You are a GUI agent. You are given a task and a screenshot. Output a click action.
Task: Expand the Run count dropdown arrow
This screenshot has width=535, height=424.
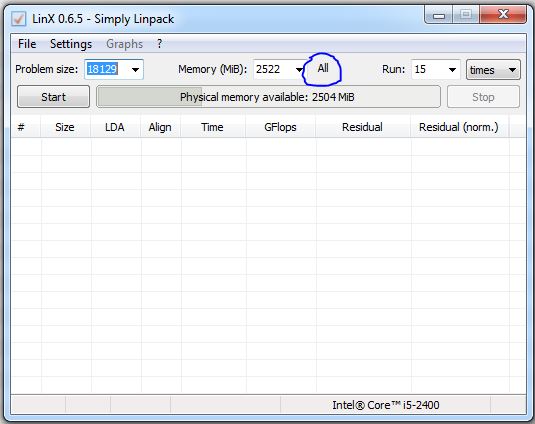point(452,70)
